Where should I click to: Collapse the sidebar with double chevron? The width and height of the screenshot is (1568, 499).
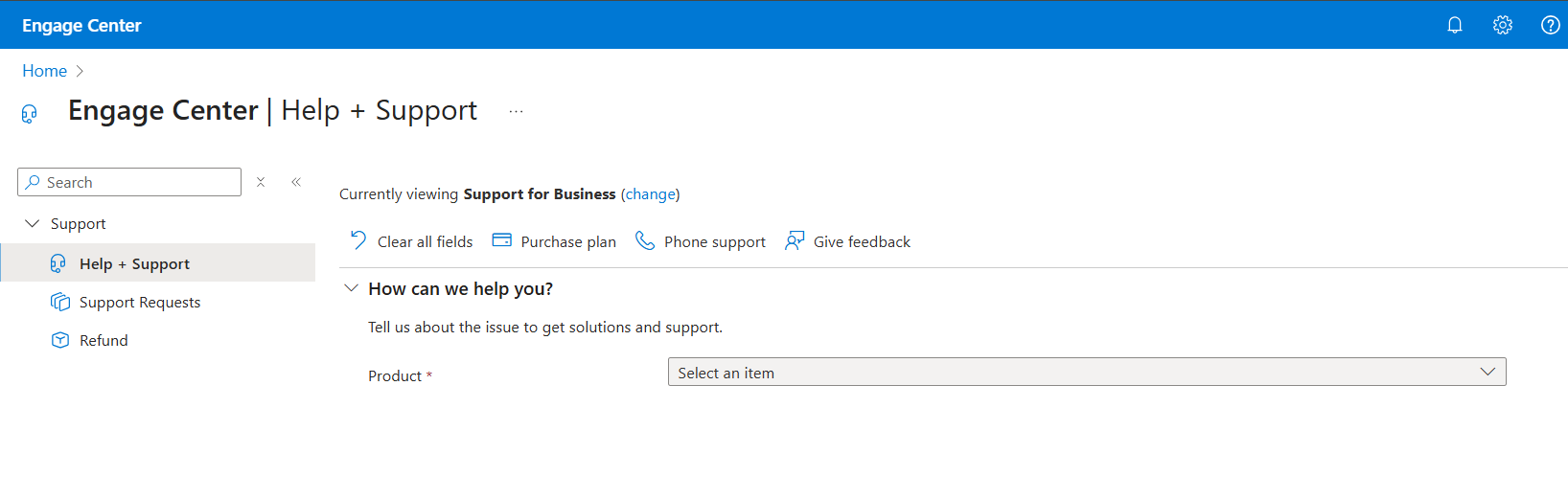pos(296,182)
